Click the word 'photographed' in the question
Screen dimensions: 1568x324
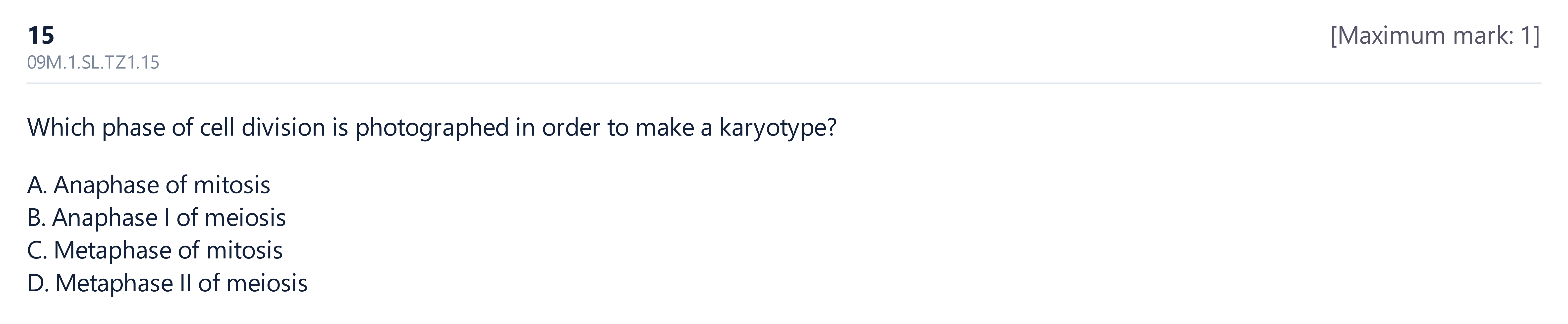pyautogui.click(x=432, y=128)
